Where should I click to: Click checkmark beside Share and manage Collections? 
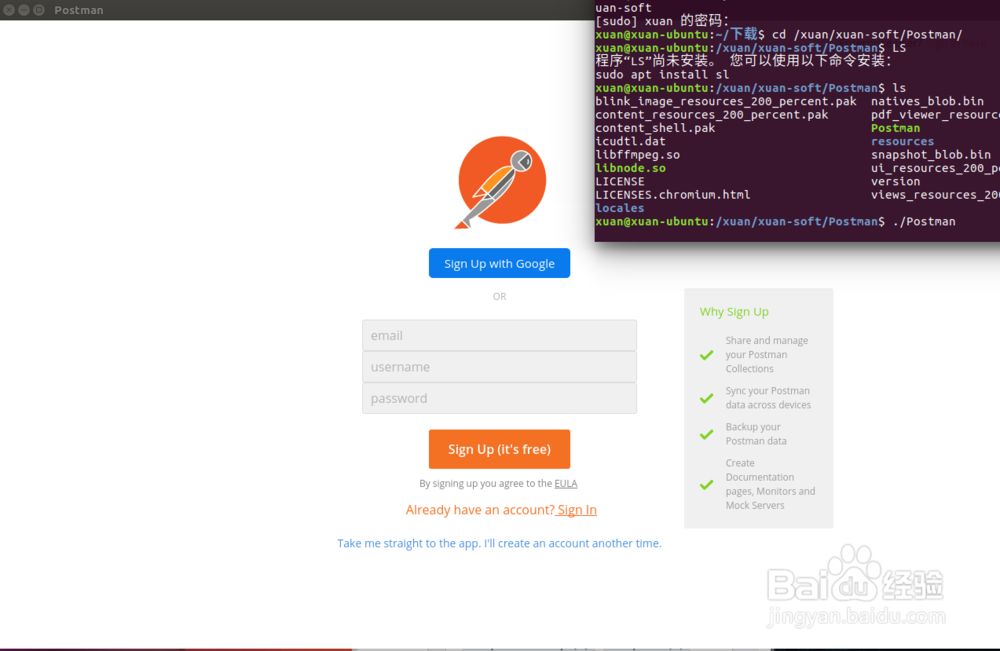tap(707, 355)
